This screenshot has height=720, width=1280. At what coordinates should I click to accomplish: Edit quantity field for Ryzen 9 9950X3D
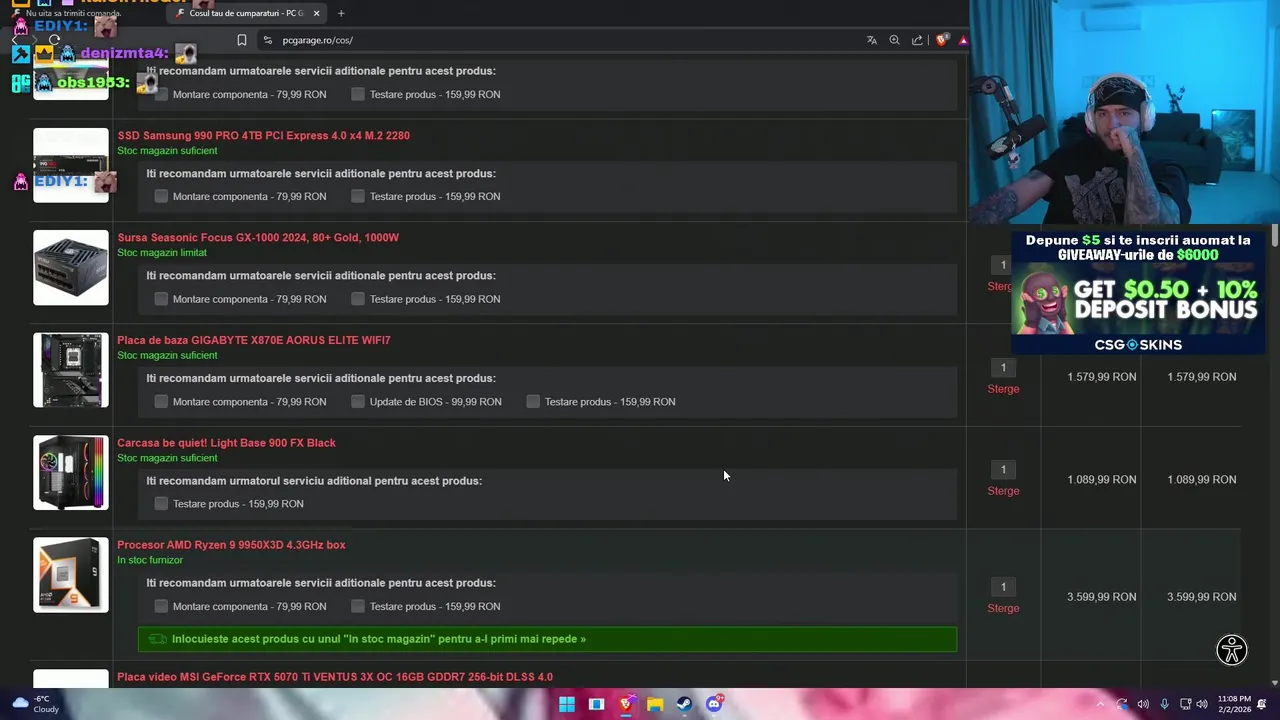coord(1003,586)
